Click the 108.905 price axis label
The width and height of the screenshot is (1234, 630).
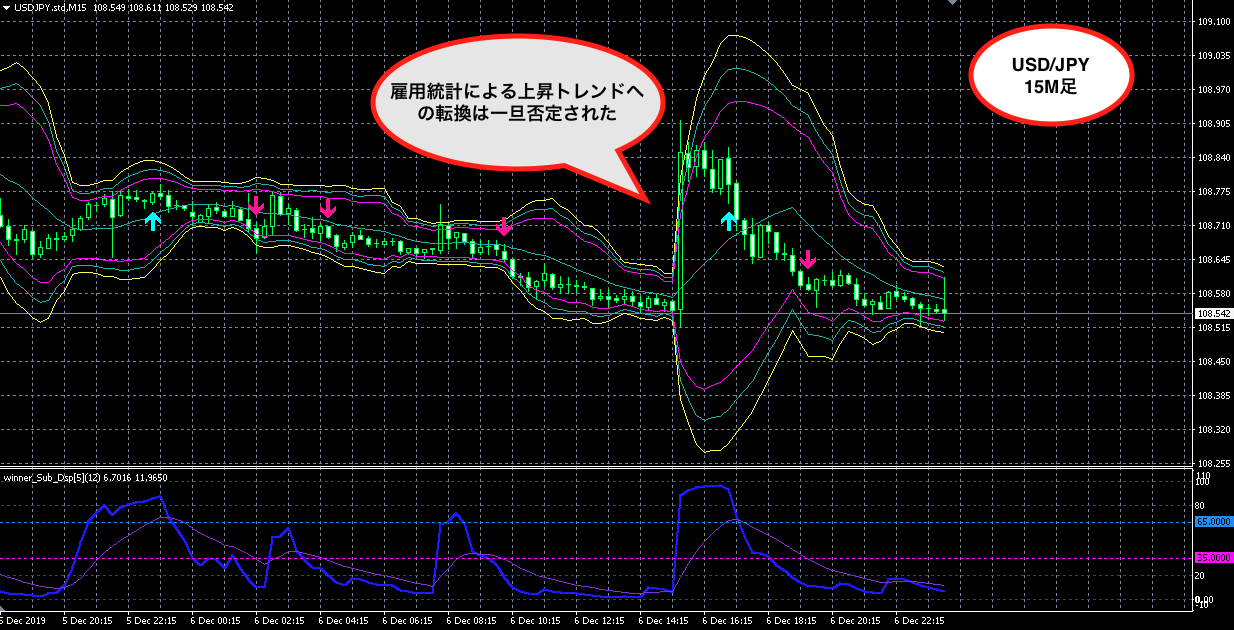1212,124
